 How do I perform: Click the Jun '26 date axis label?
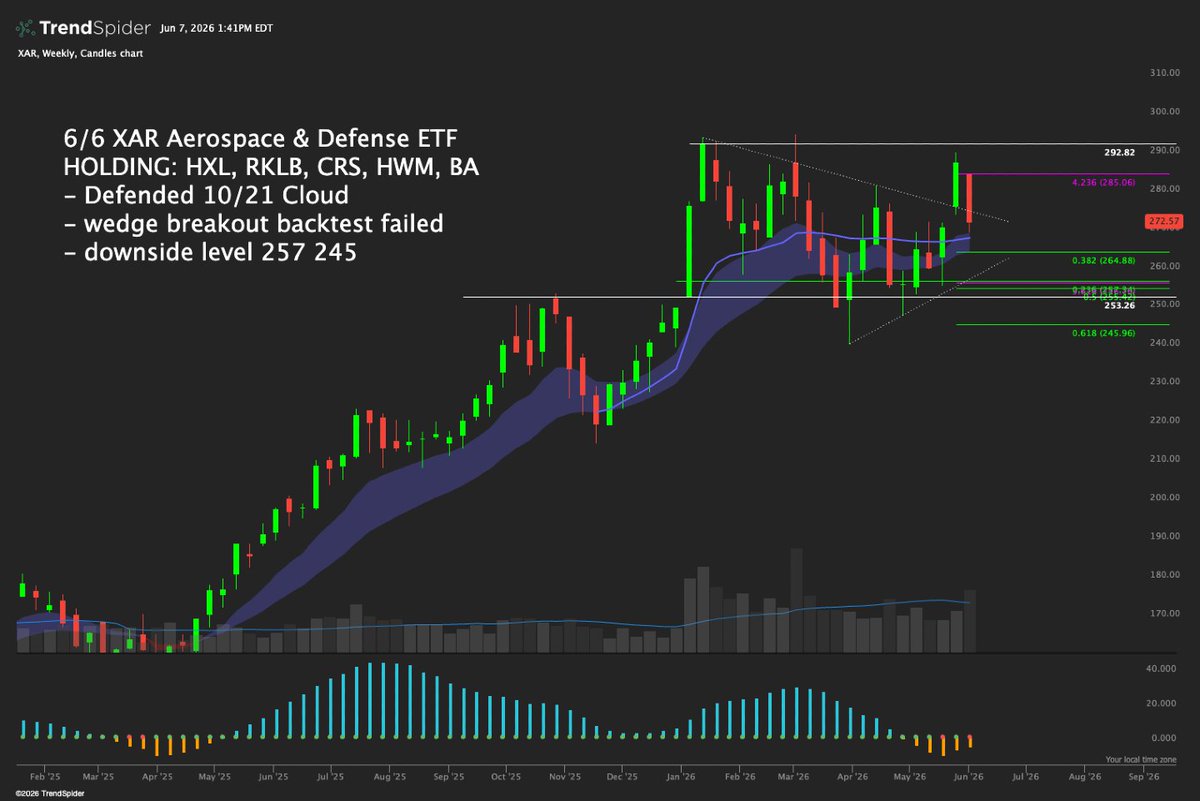click(968, 776)
